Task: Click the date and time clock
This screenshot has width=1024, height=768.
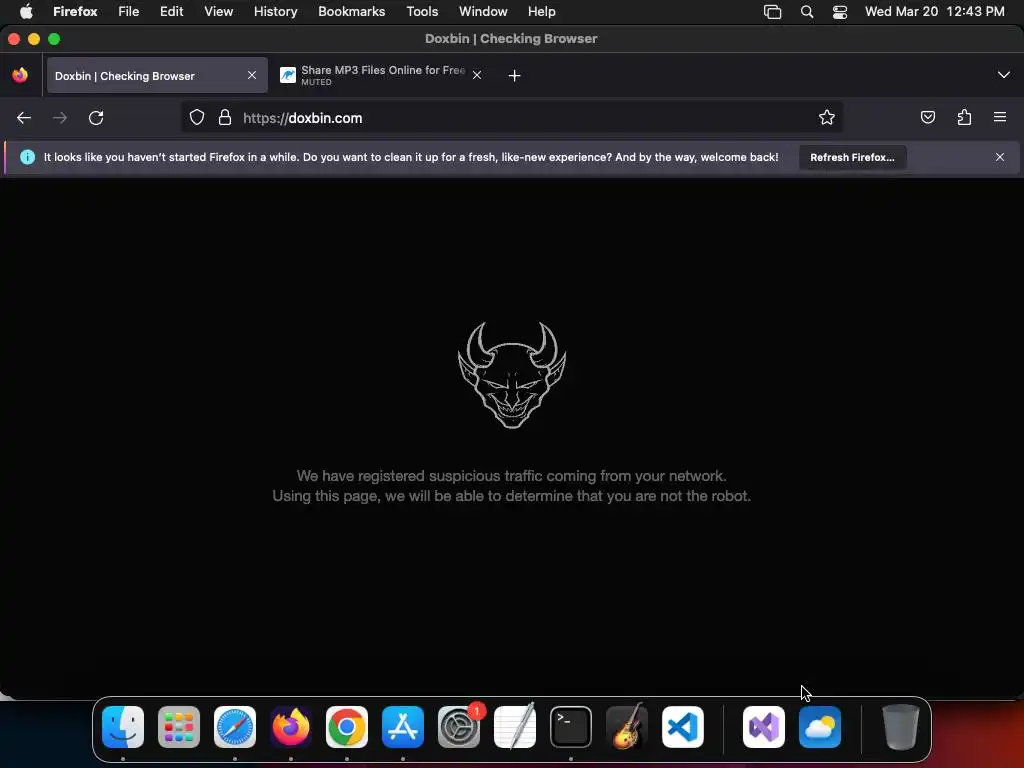Action: click(x=935, y=11)
